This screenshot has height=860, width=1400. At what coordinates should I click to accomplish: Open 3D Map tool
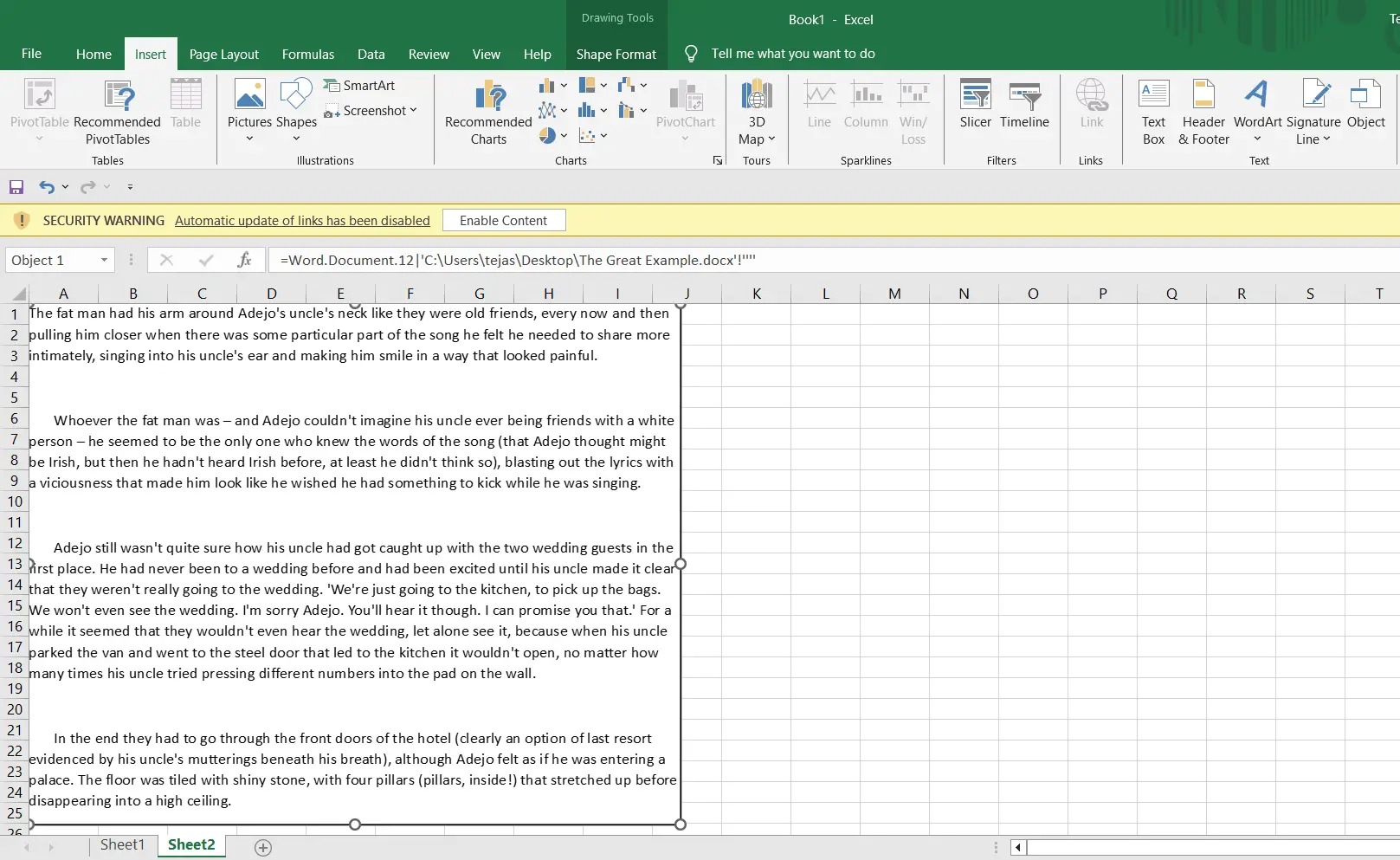pos(757,111)
